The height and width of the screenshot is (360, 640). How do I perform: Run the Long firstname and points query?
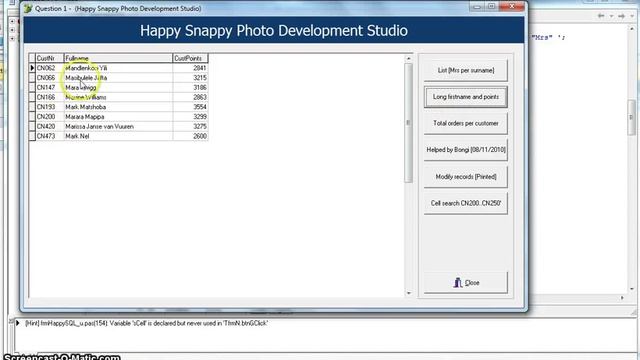coord(466,97)
